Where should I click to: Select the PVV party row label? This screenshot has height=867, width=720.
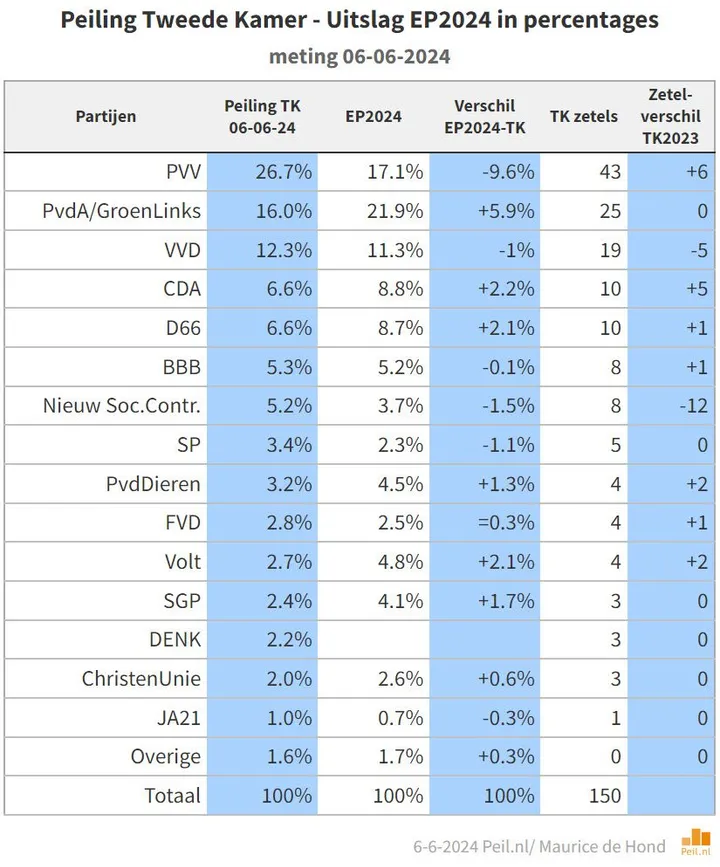(184, 172)
